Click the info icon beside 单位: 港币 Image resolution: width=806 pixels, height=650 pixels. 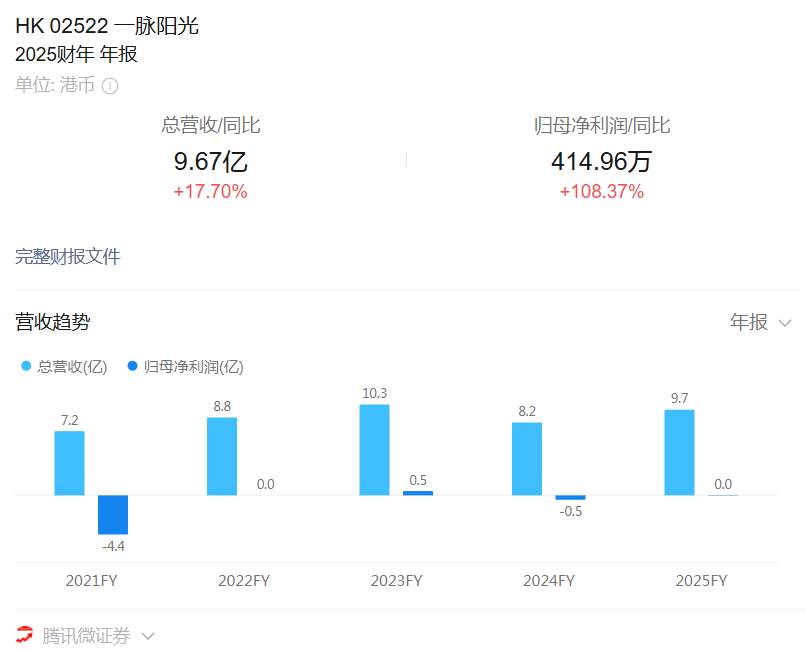(x=110, y=86)
